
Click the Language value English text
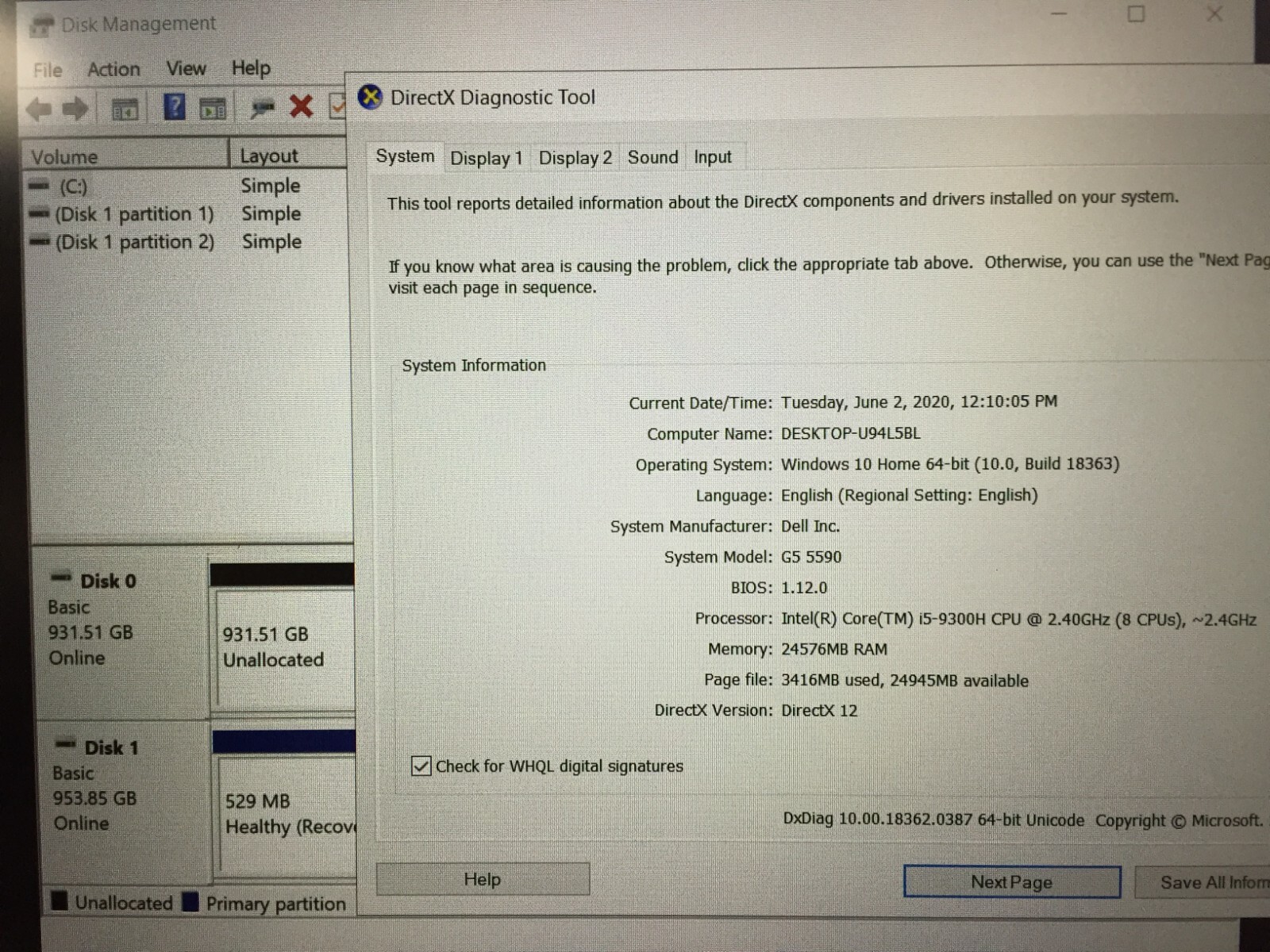pos(910,495)
